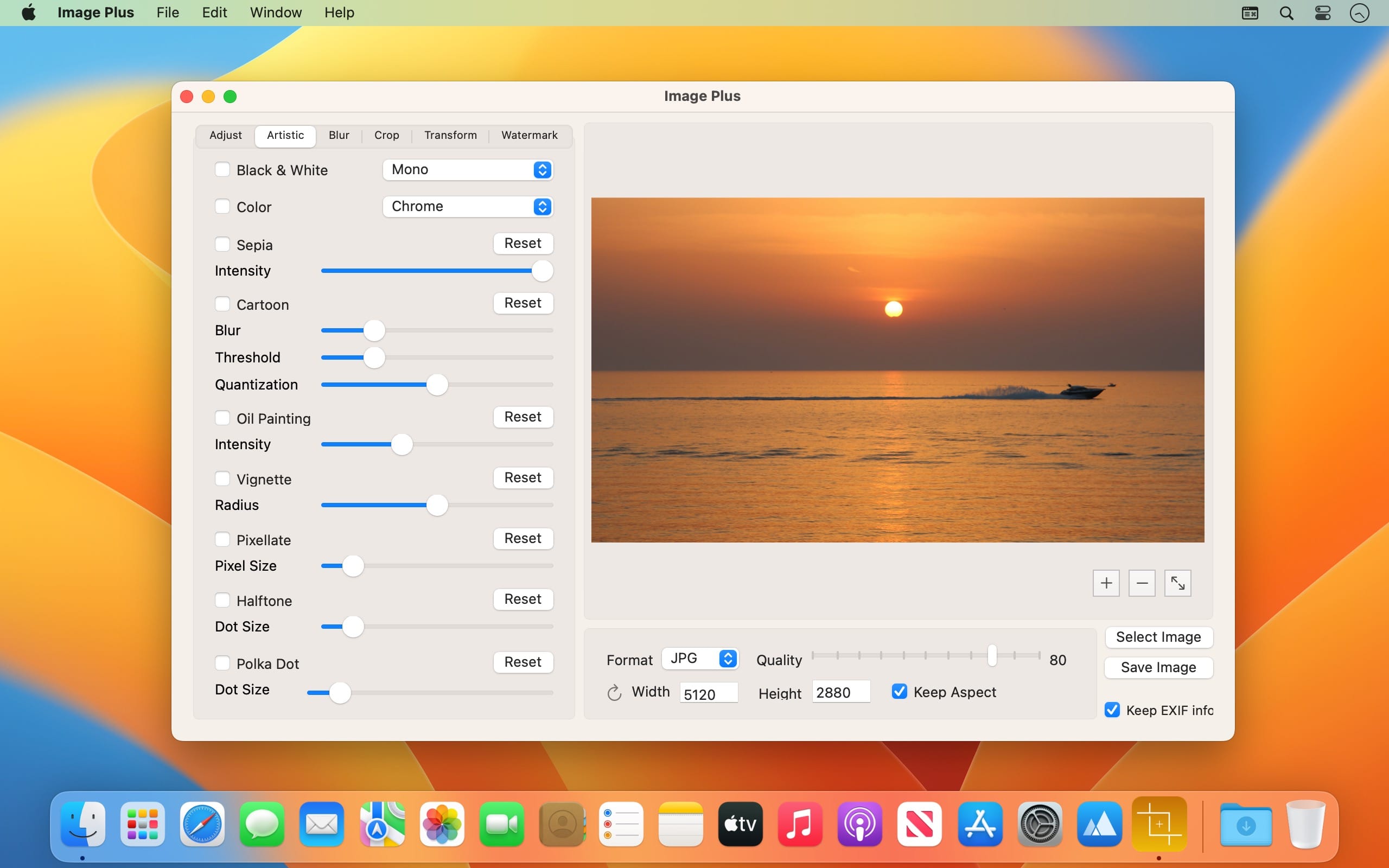Open Image Plus from the dock
This screenshot has height=868, width=1389.
pyautogui.click(x=1159, y=825)
